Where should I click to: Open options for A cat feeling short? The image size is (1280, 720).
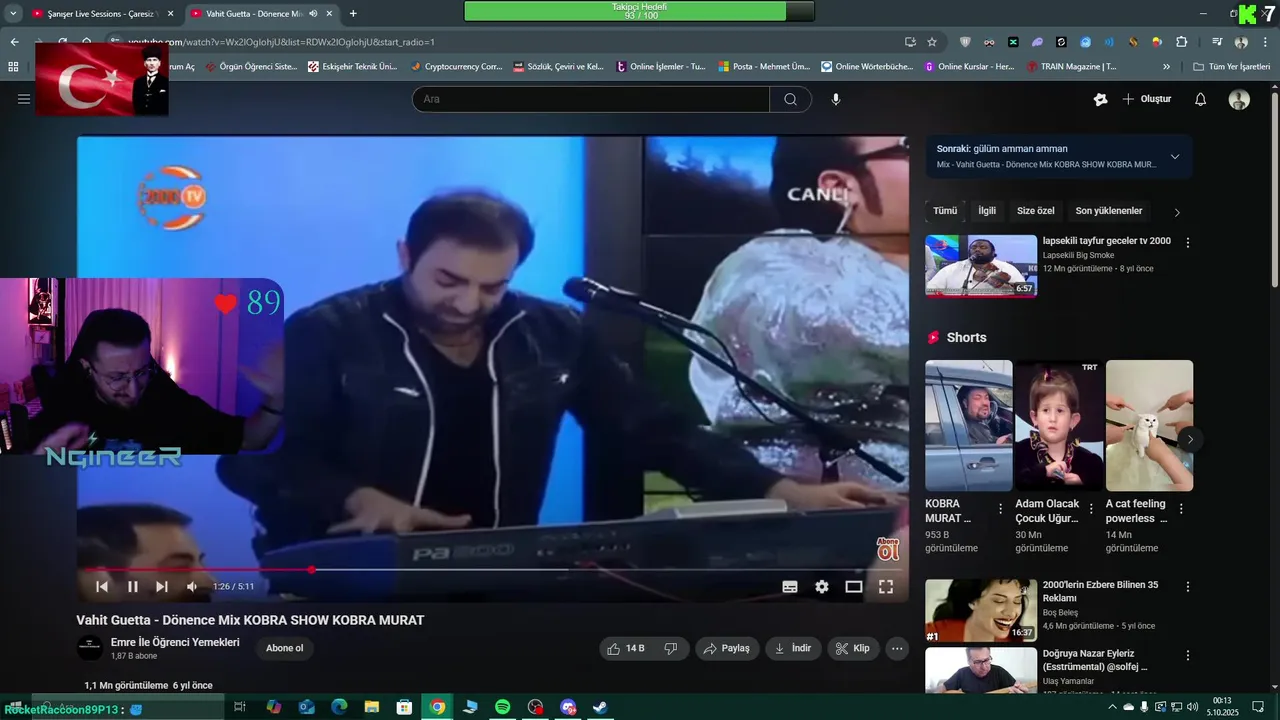coord(1181,509)
